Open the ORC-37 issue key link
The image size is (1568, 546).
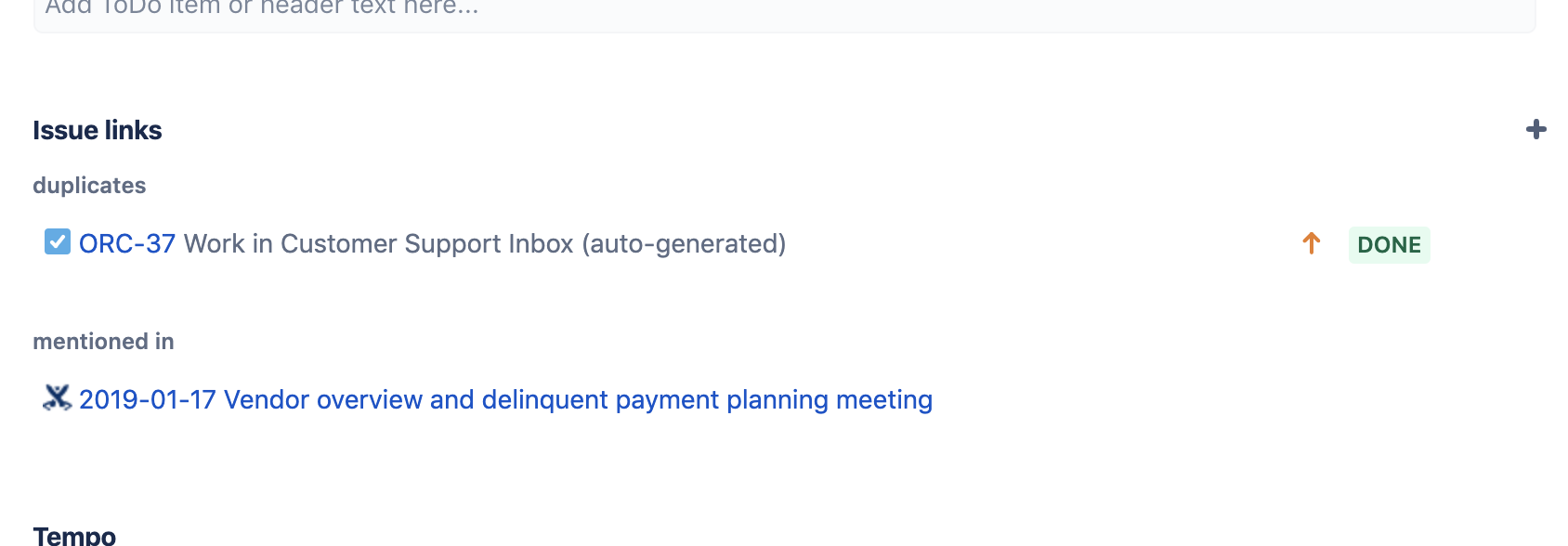pyautogui.click(x=127, y=243)
